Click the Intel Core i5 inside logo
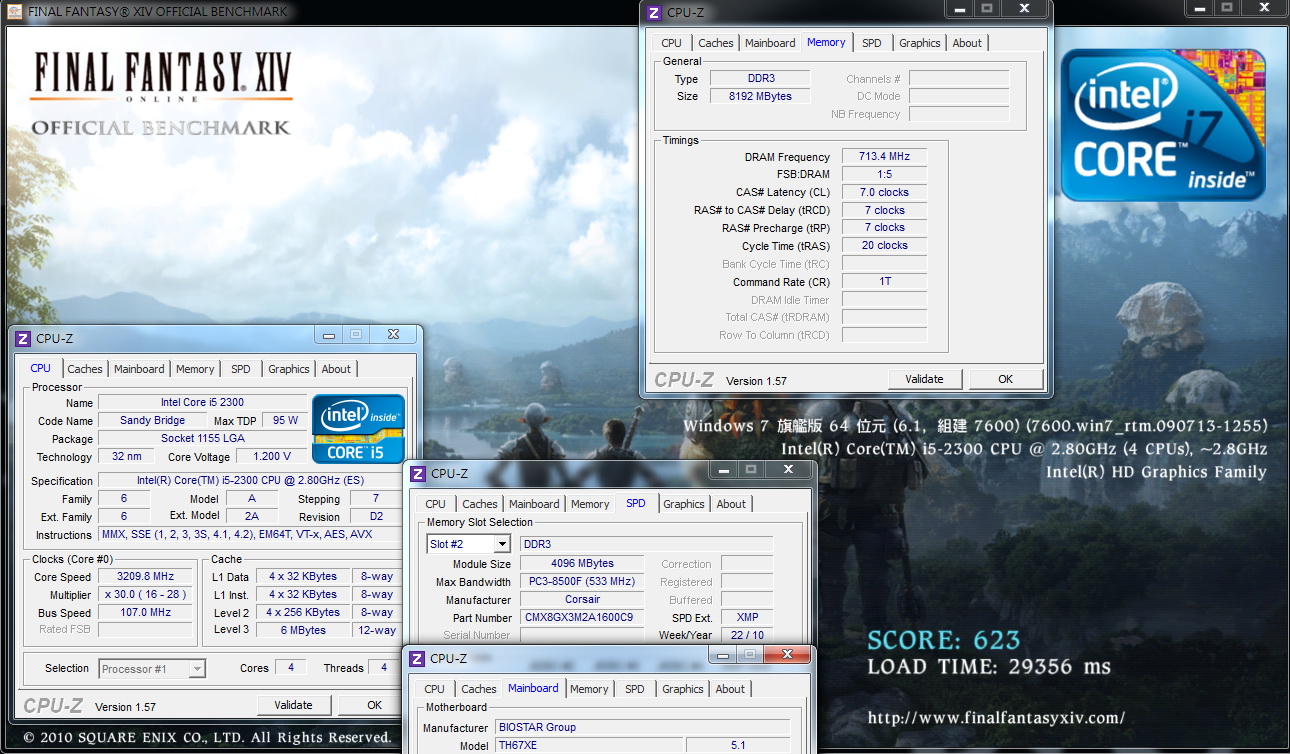Viewport: 1290px width, 754px height. (358, 429)
